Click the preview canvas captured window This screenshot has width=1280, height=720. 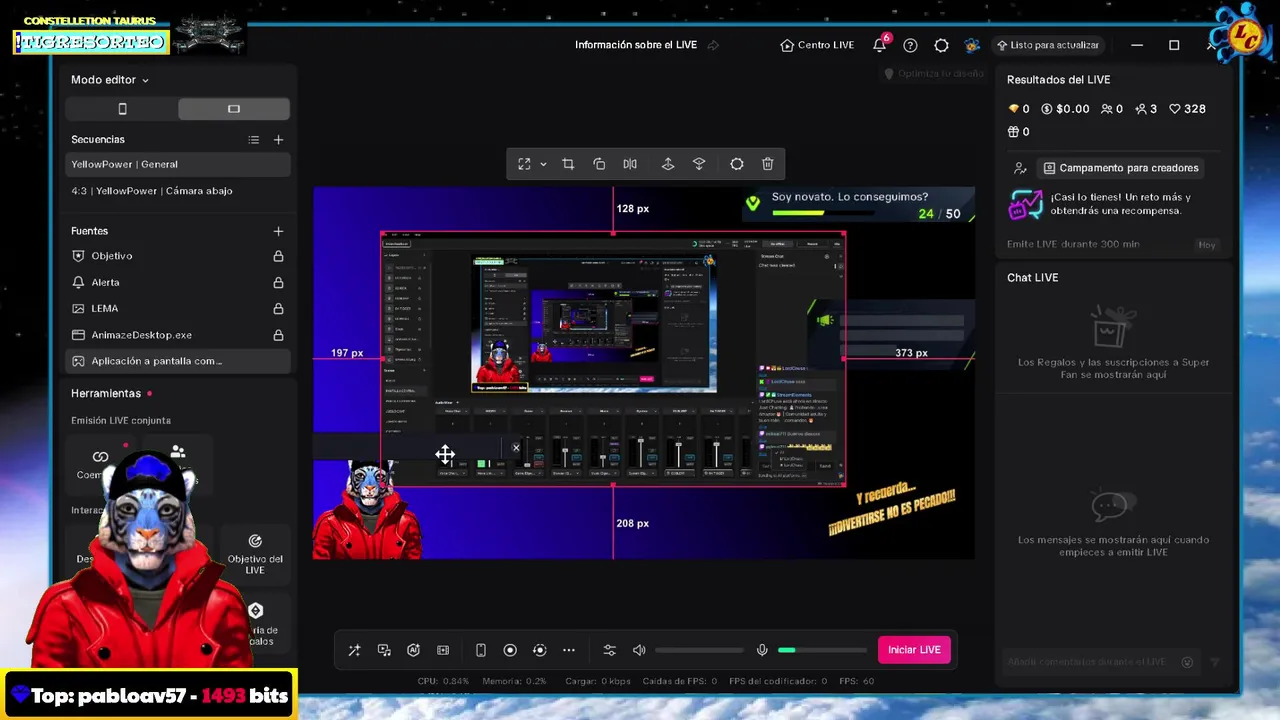coord(613,360)
